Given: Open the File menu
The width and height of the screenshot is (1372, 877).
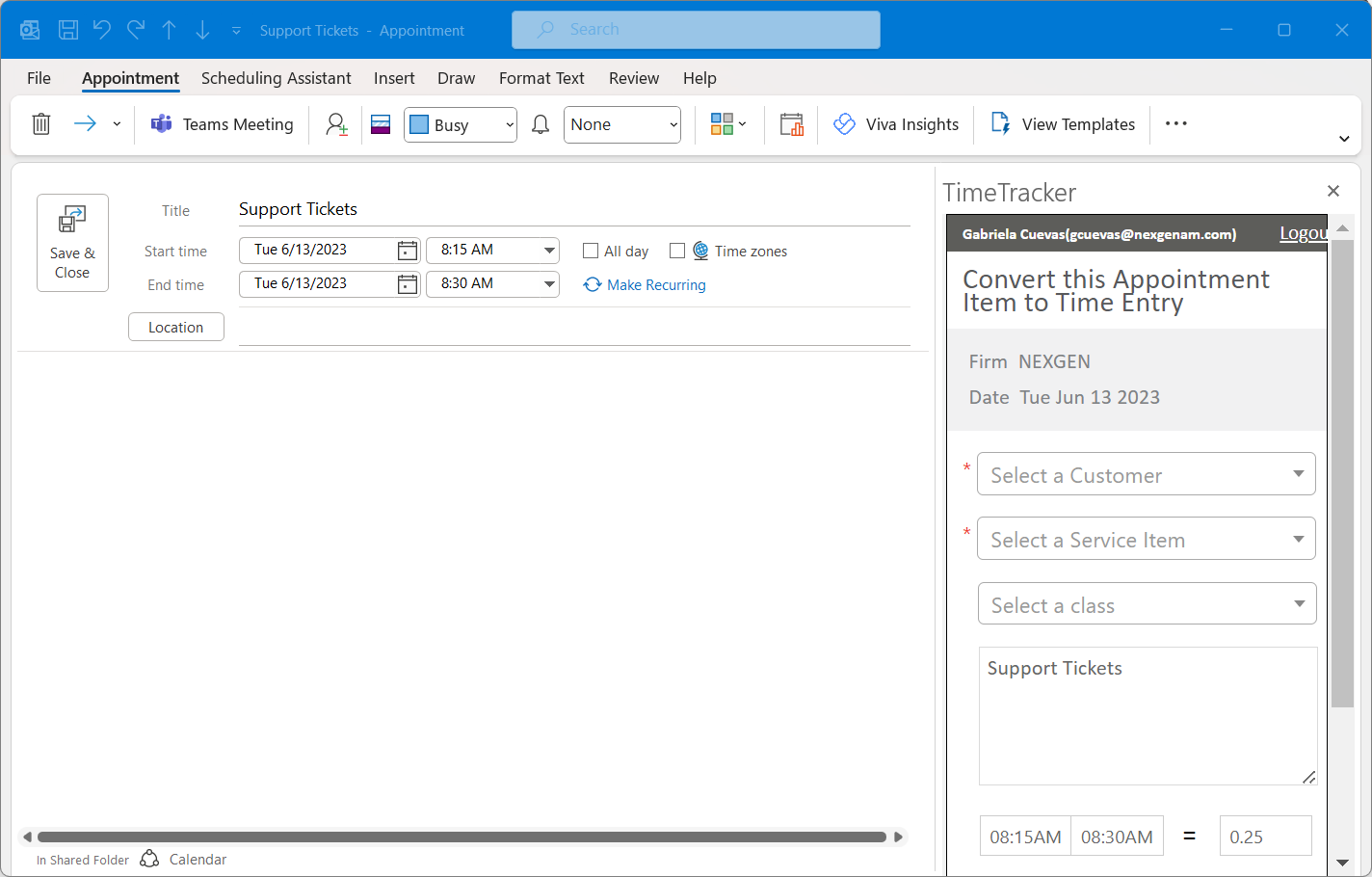Looking at the screenshot, I should tap(40, 78).
